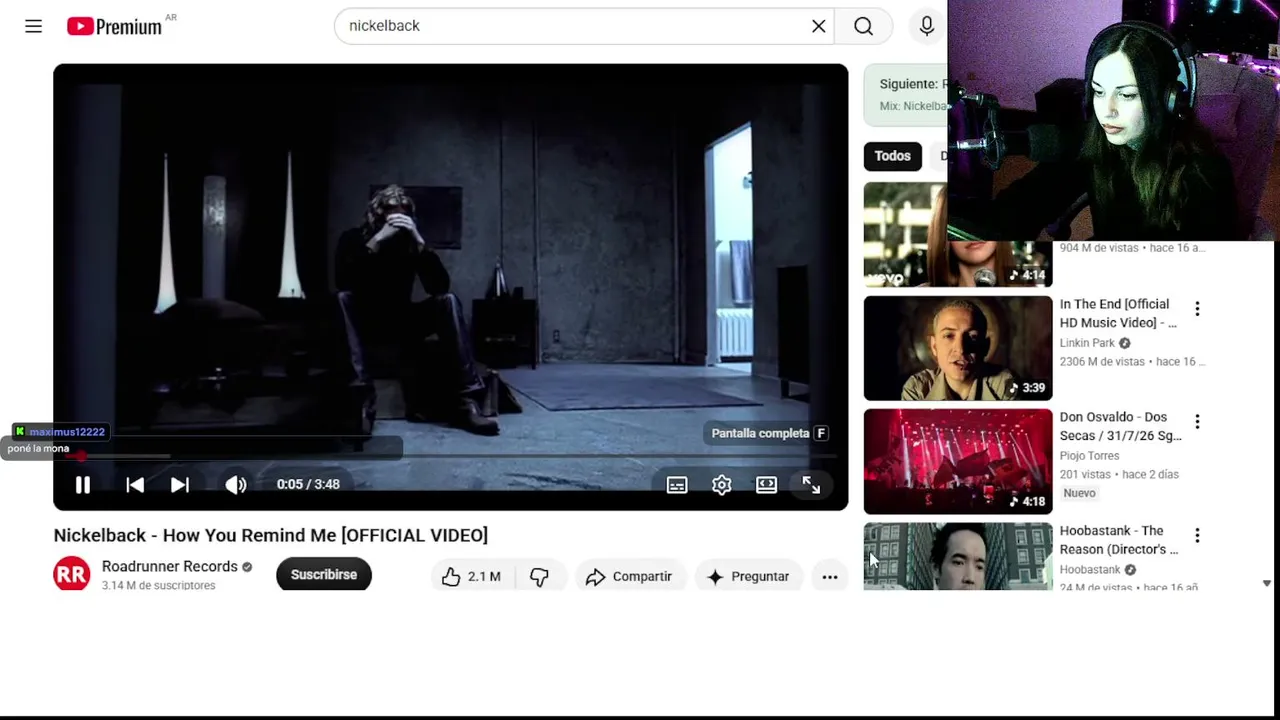Open more actions menu below video
This screenshot has width=1280, height=720.
click(830, 576)
